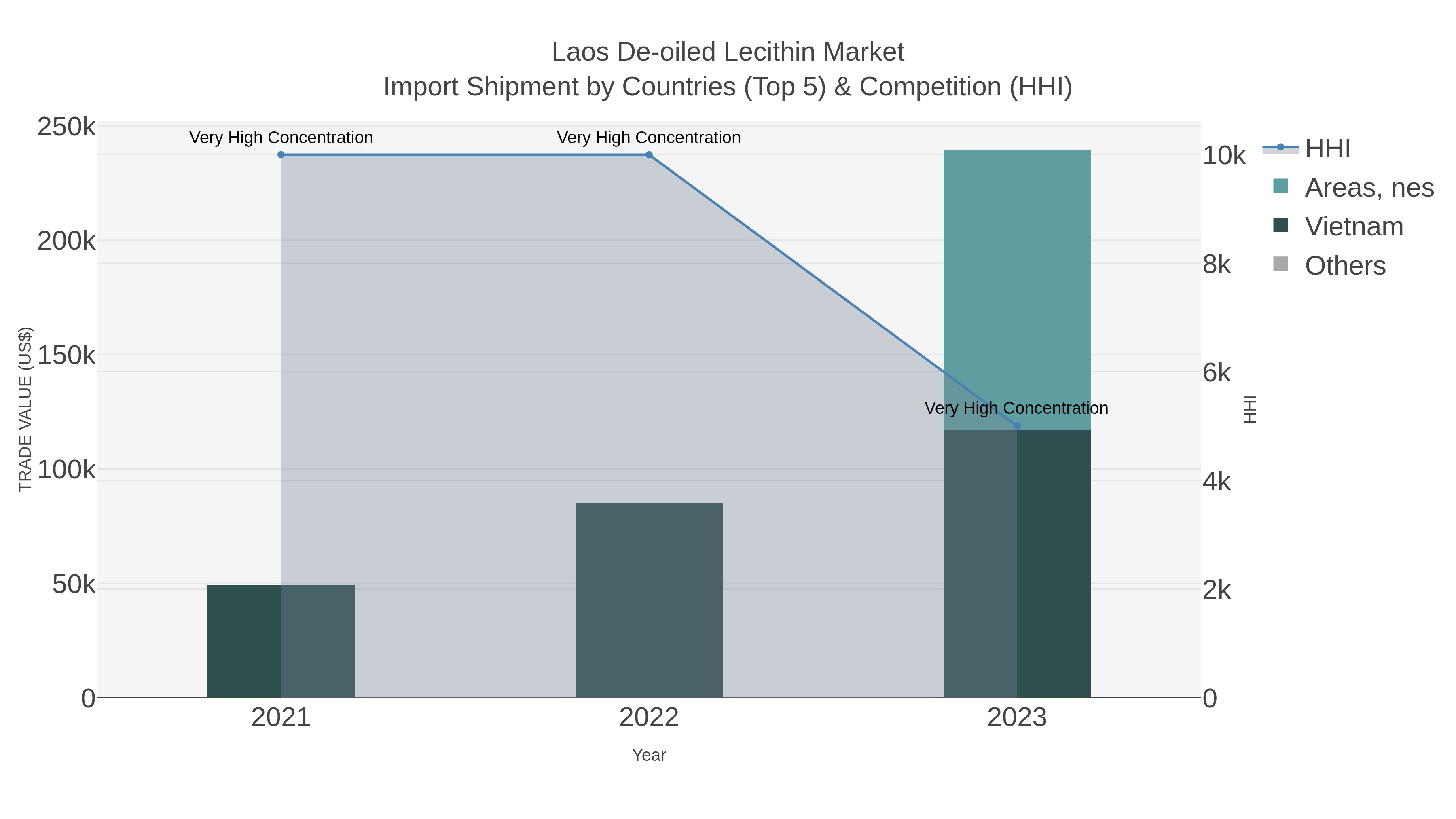Click the 2k right axis tick
1456x819 pixels.
tap(1216, 590)
